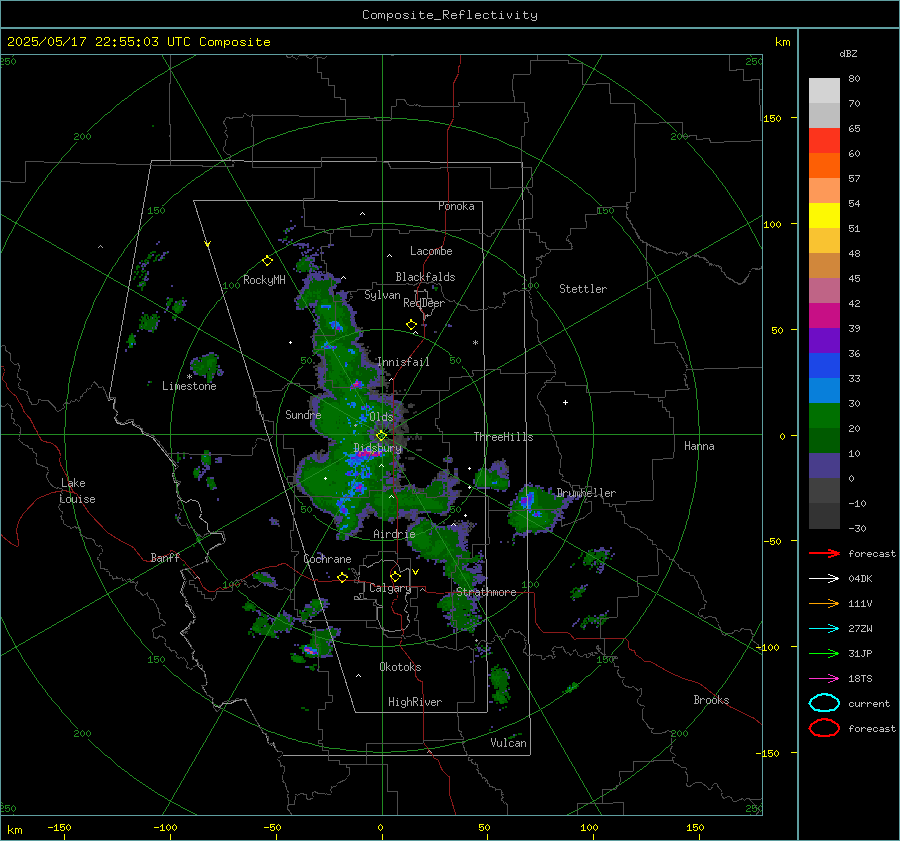The width and height of the screenshot is (900, 841).
Task: Click the Sundre town label
Action: (x=303, y=414)
